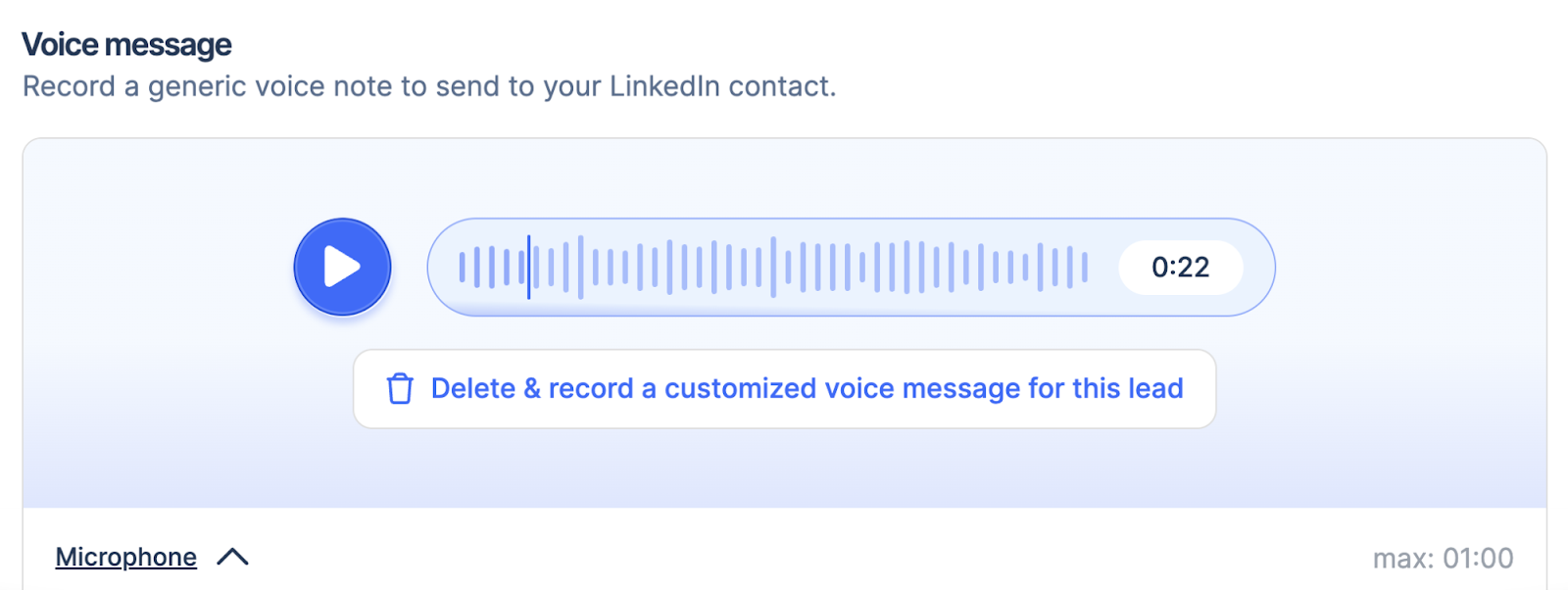Image resolution: width=1568 pixels, height=590 pixels.
Task: Jump to the last waveform bar
Action: point(1085,267)
